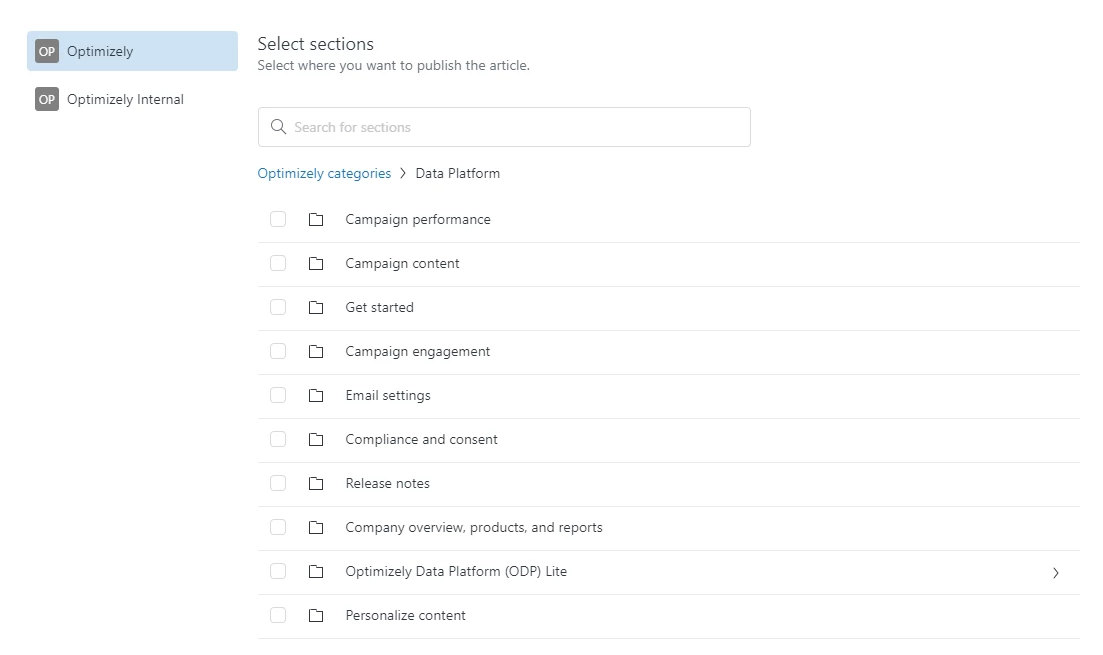Screen dimensions: 1103x655
Task: Click the breadcrumb chevron before Data Platform
Action: pyautogui.click(x=403, y=174)
